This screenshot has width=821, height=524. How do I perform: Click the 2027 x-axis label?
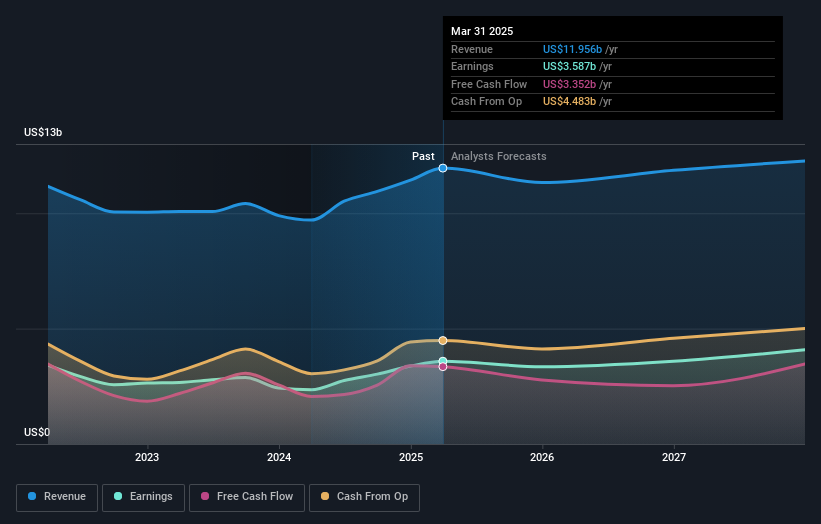pos(674,458)
